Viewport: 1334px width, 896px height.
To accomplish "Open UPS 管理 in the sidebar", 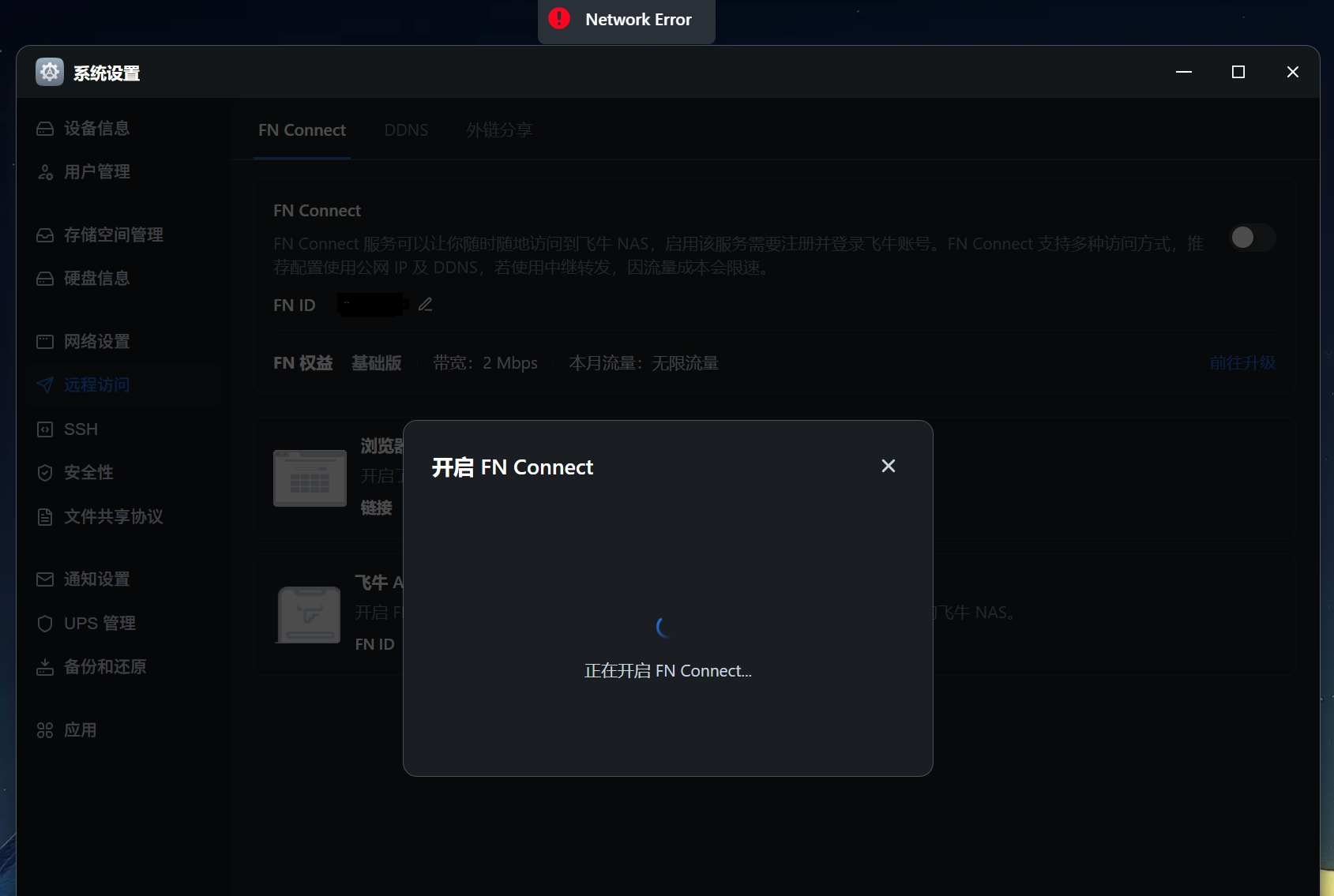I will (123, 624).
